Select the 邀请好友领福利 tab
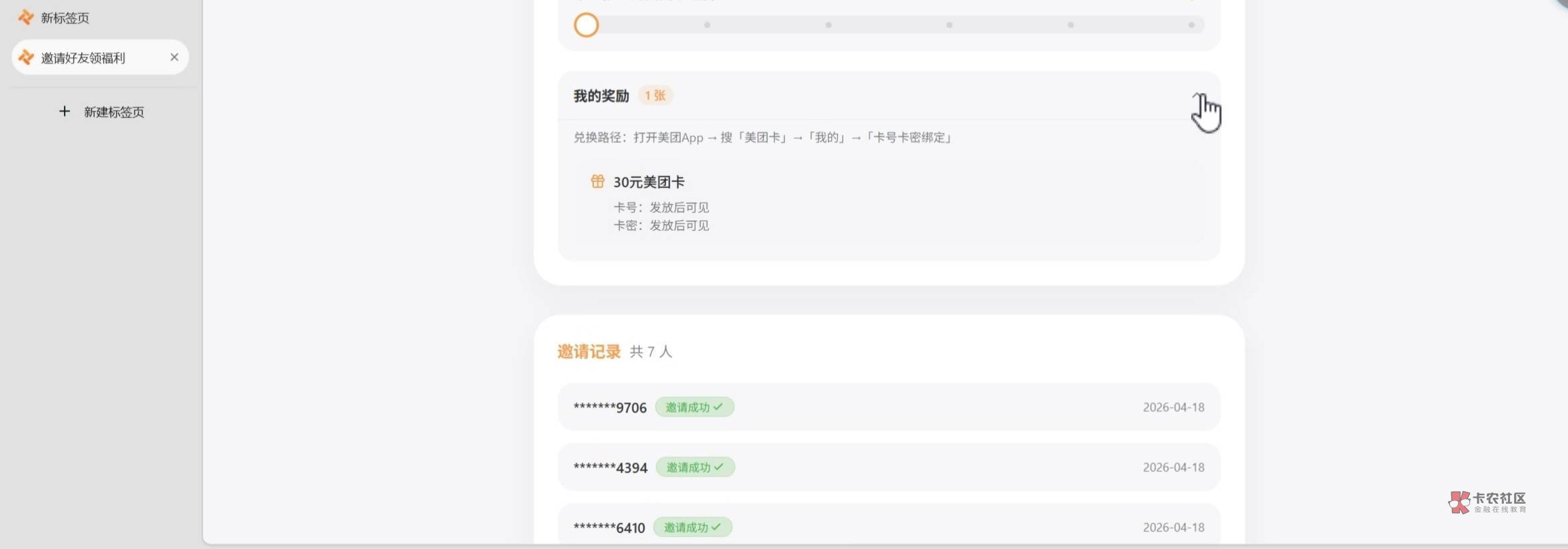 [83, 58]
